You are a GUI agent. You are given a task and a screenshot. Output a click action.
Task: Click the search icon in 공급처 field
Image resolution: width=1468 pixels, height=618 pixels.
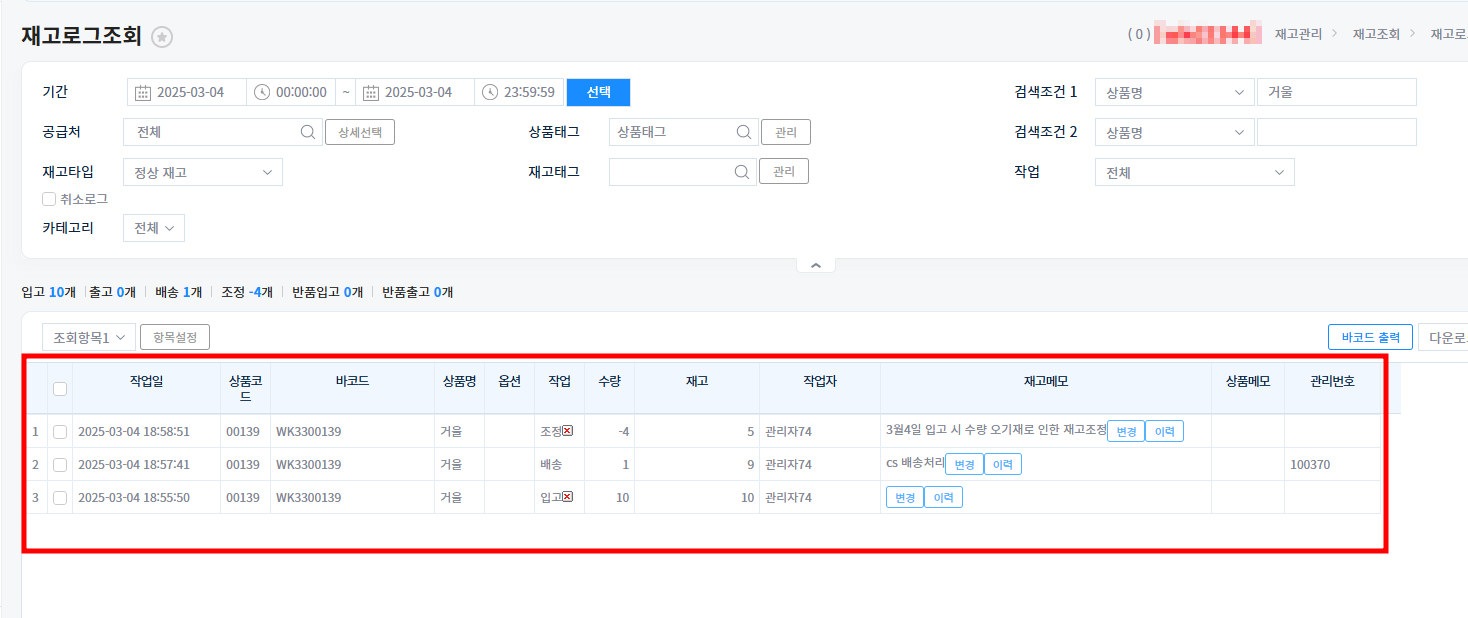coord(308,132)
